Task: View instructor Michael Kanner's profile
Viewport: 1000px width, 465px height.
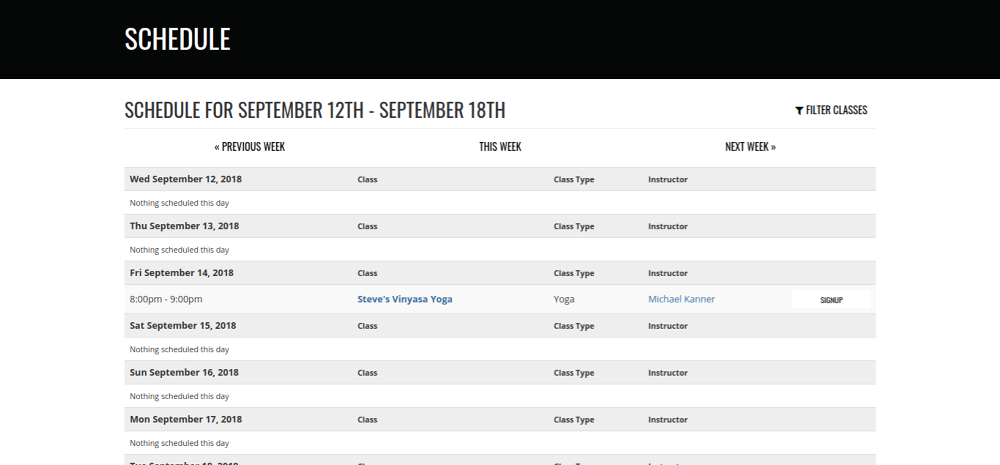Action: [681, 299]
